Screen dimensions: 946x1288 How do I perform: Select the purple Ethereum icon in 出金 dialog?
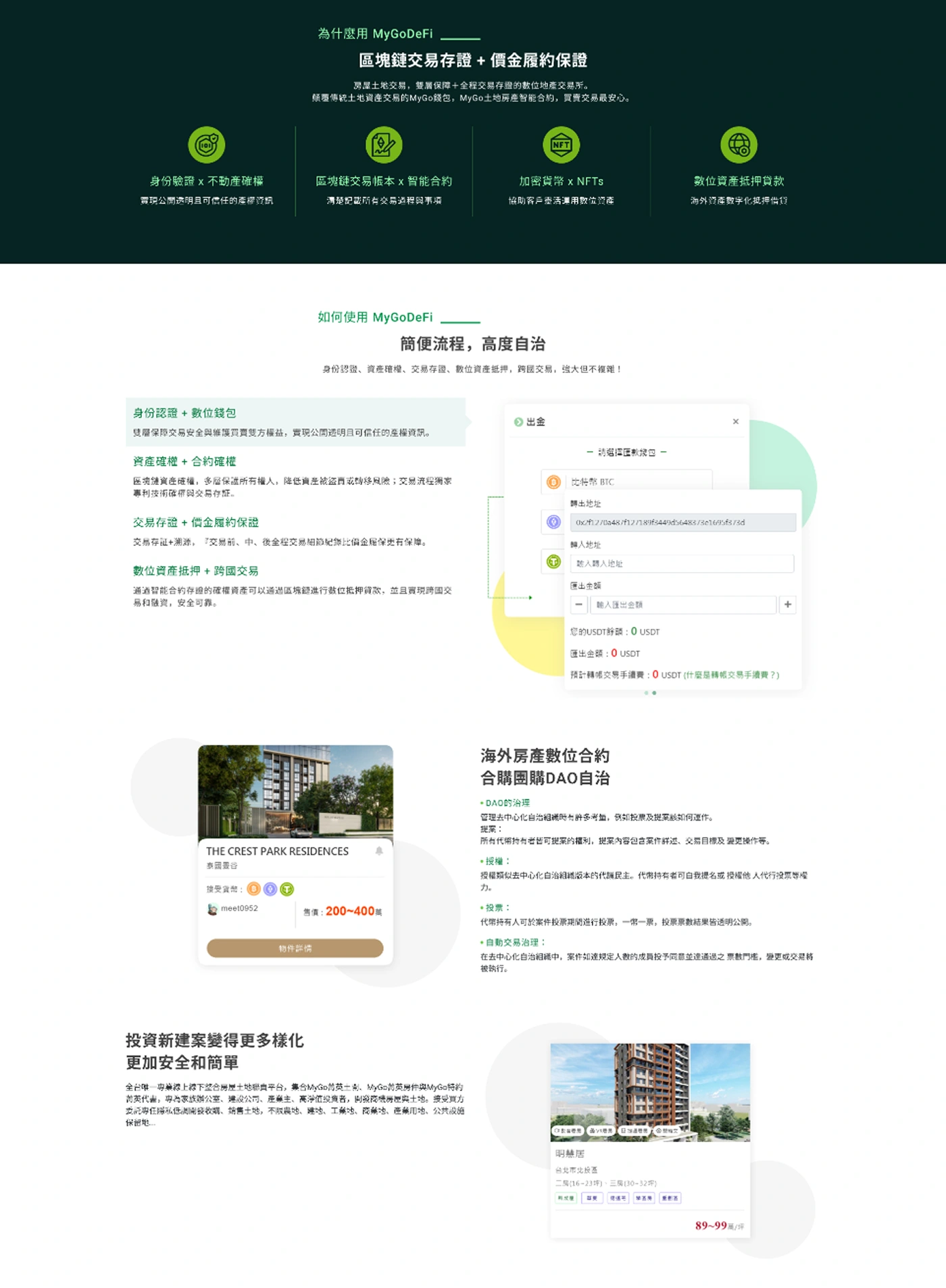(x=553, y=521)
